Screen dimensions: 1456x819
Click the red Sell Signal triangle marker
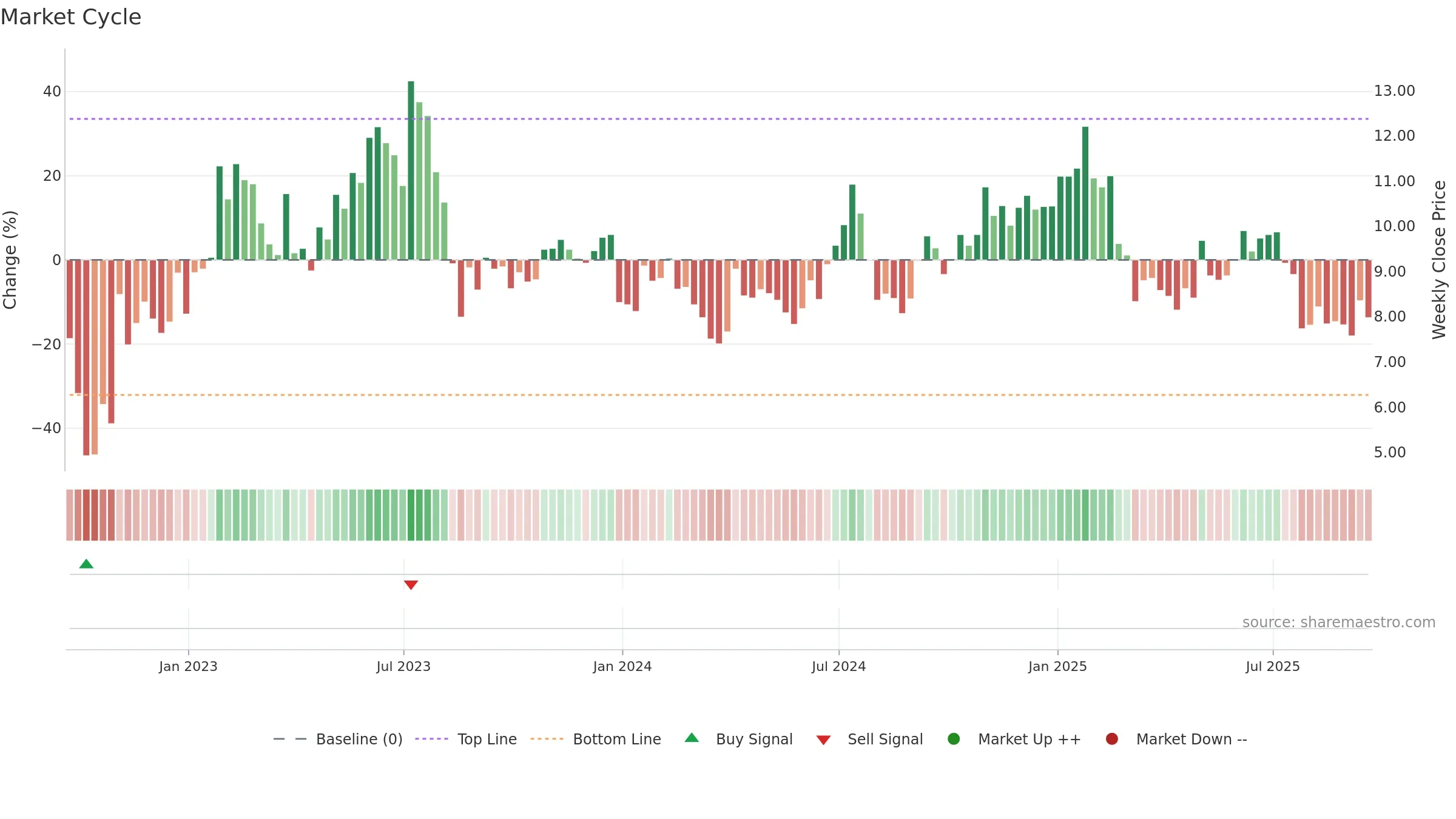pyautogui.click(x=411, y=585)
